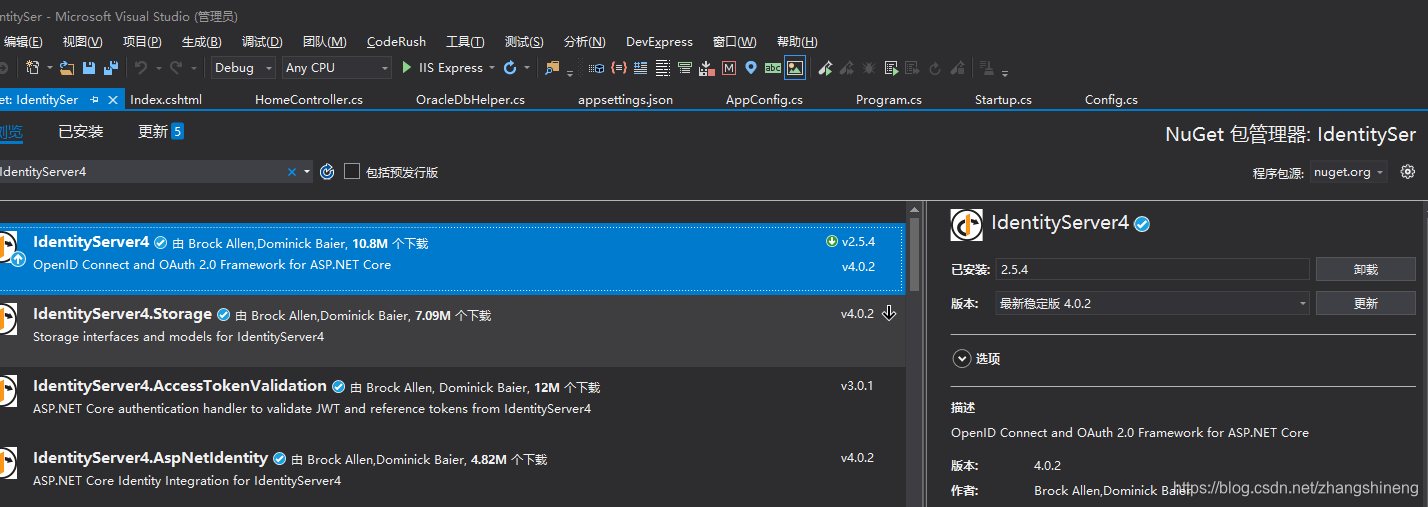Switch to the appsettings.json tab
This screenshot has height=507, width=1428.
625,100
